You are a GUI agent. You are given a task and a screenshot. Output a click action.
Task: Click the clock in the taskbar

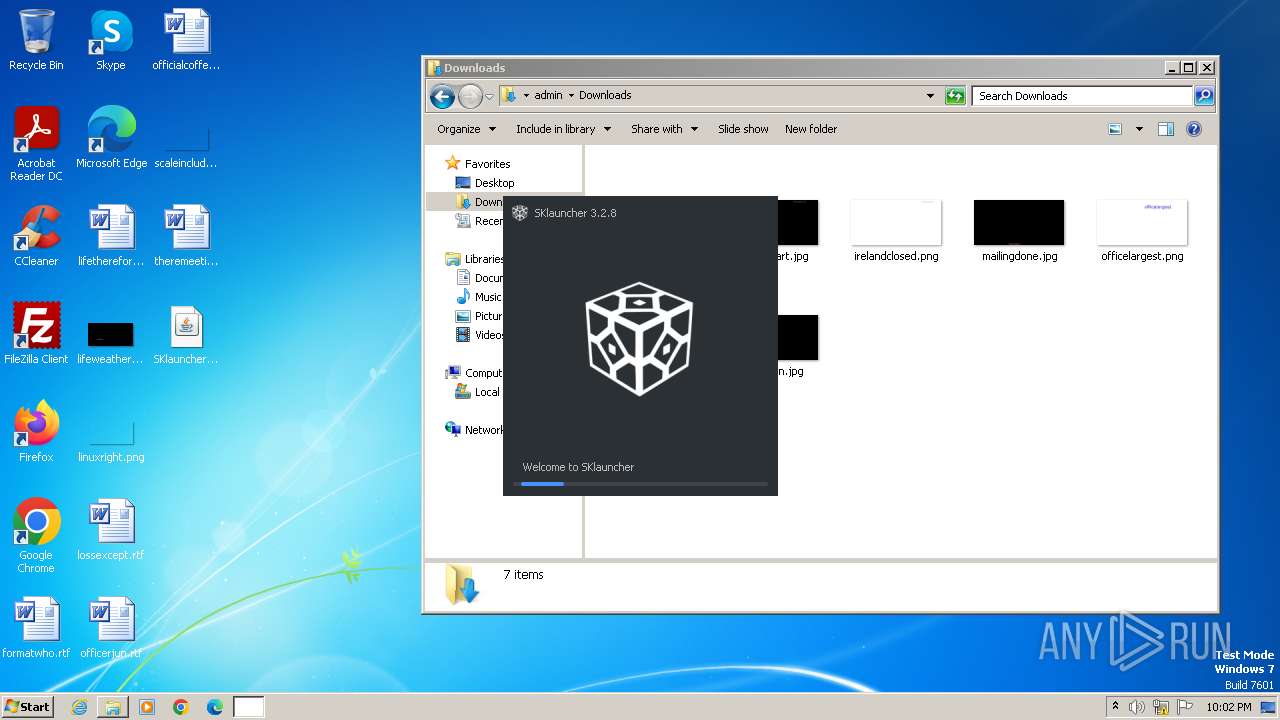[x=1229, y=707]
